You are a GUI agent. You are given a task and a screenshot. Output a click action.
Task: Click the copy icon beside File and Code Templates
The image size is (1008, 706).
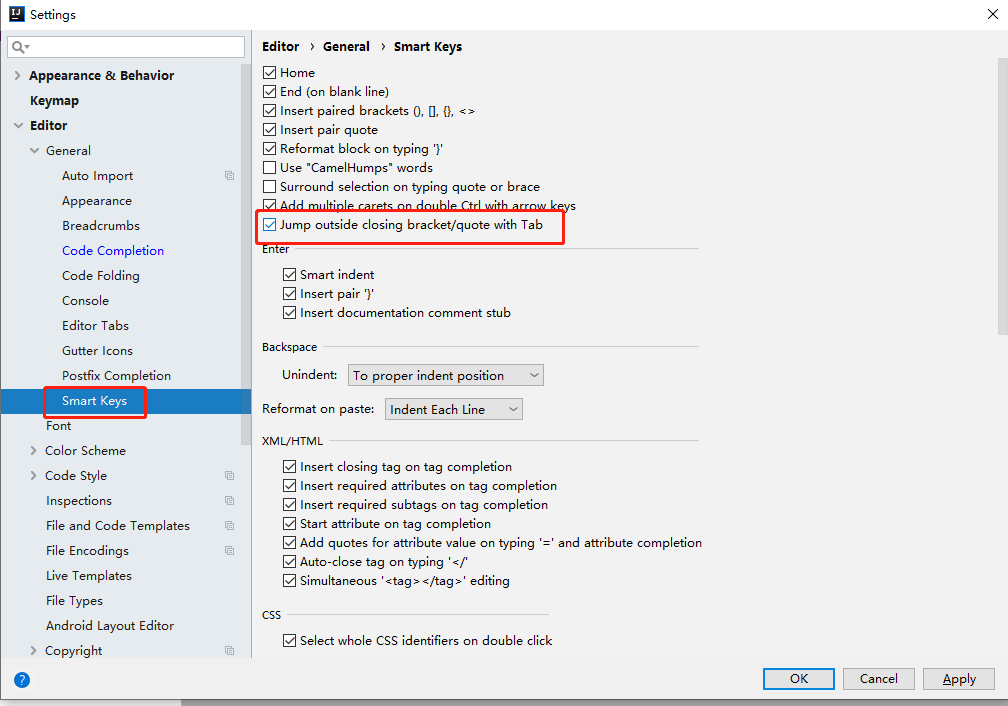230,526
